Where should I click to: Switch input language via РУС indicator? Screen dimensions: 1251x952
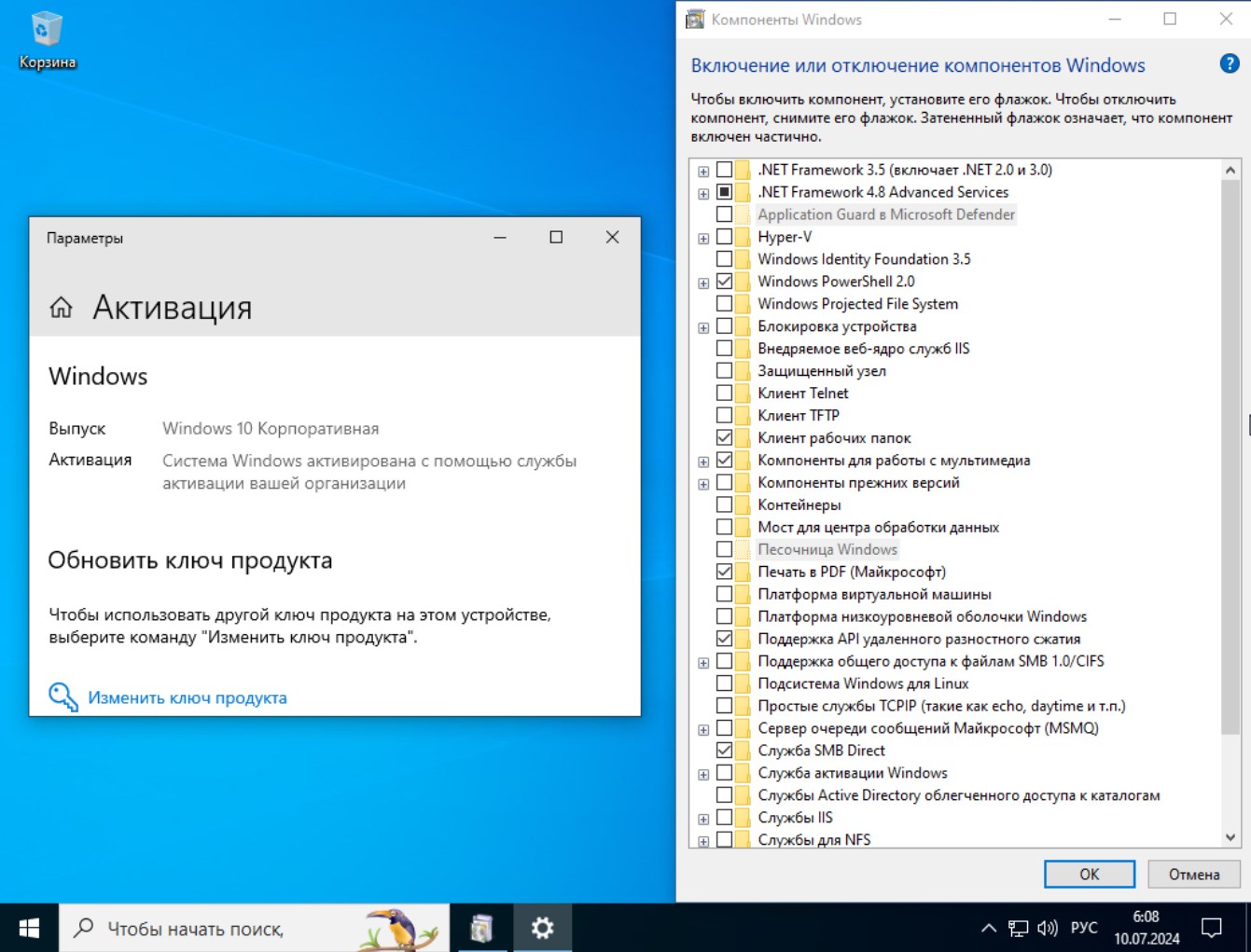[1084, 928]
